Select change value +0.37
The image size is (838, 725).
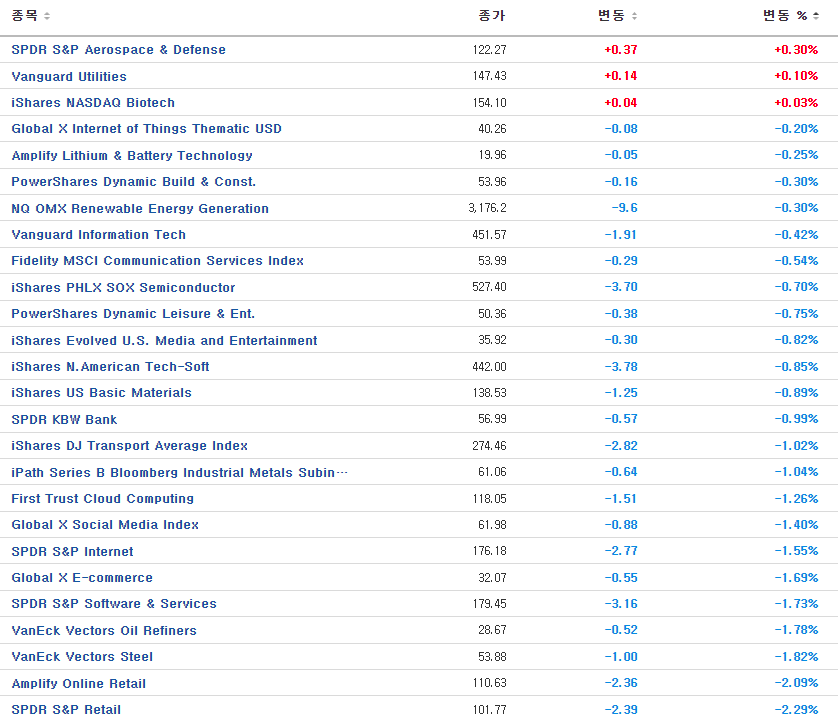point(620,50)
